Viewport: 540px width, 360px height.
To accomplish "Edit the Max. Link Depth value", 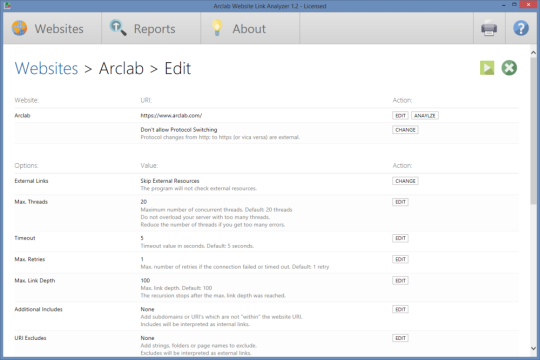I will click(x=400, y=281).
